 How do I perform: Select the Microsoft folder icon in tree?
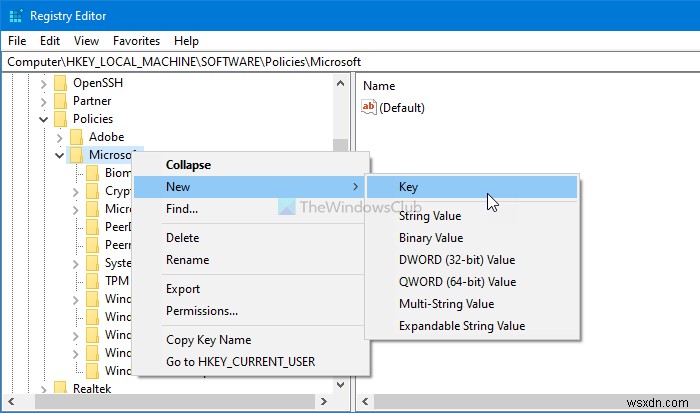coord(76,155)
